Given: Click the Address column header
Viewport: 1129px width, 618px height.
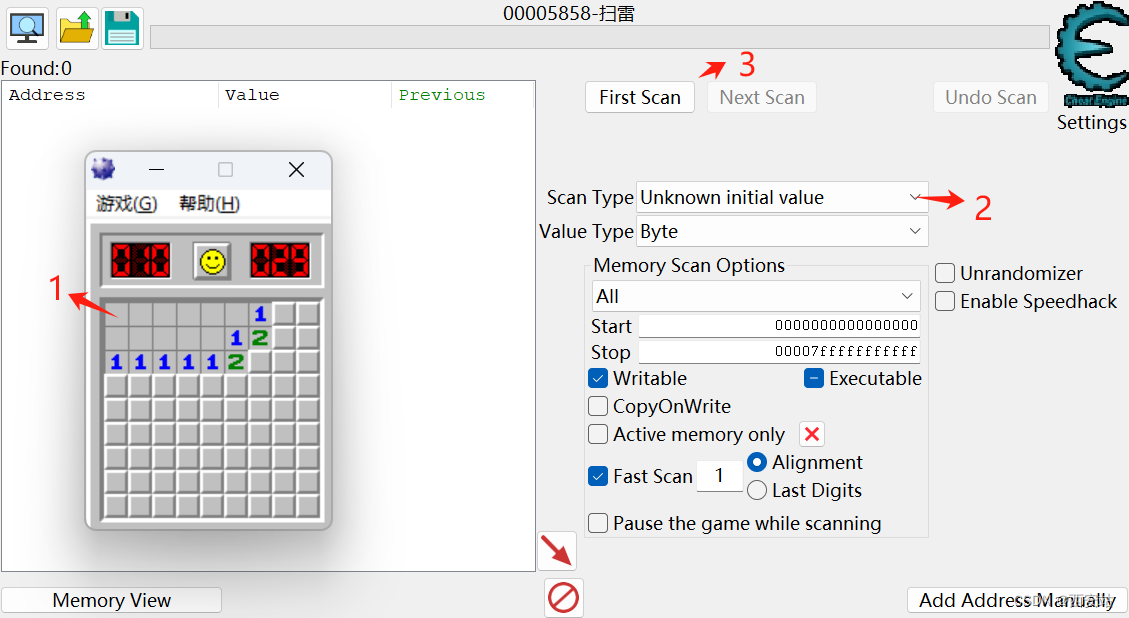Looking at the screenshot, I should tap(109, 95).
